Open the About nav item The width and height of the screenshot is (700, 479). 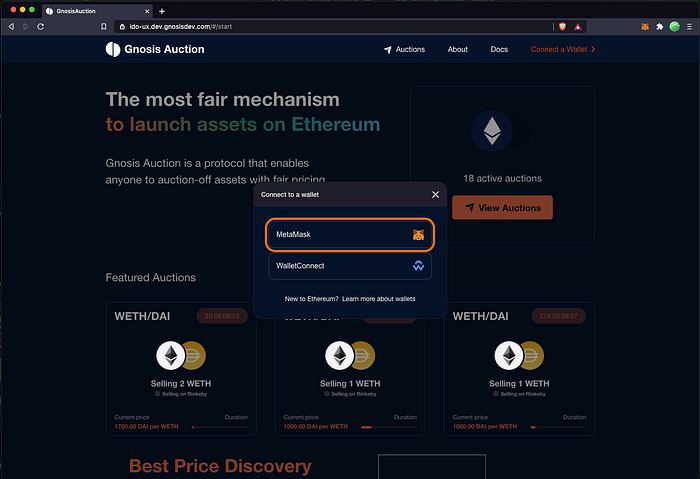click(458, 50)
